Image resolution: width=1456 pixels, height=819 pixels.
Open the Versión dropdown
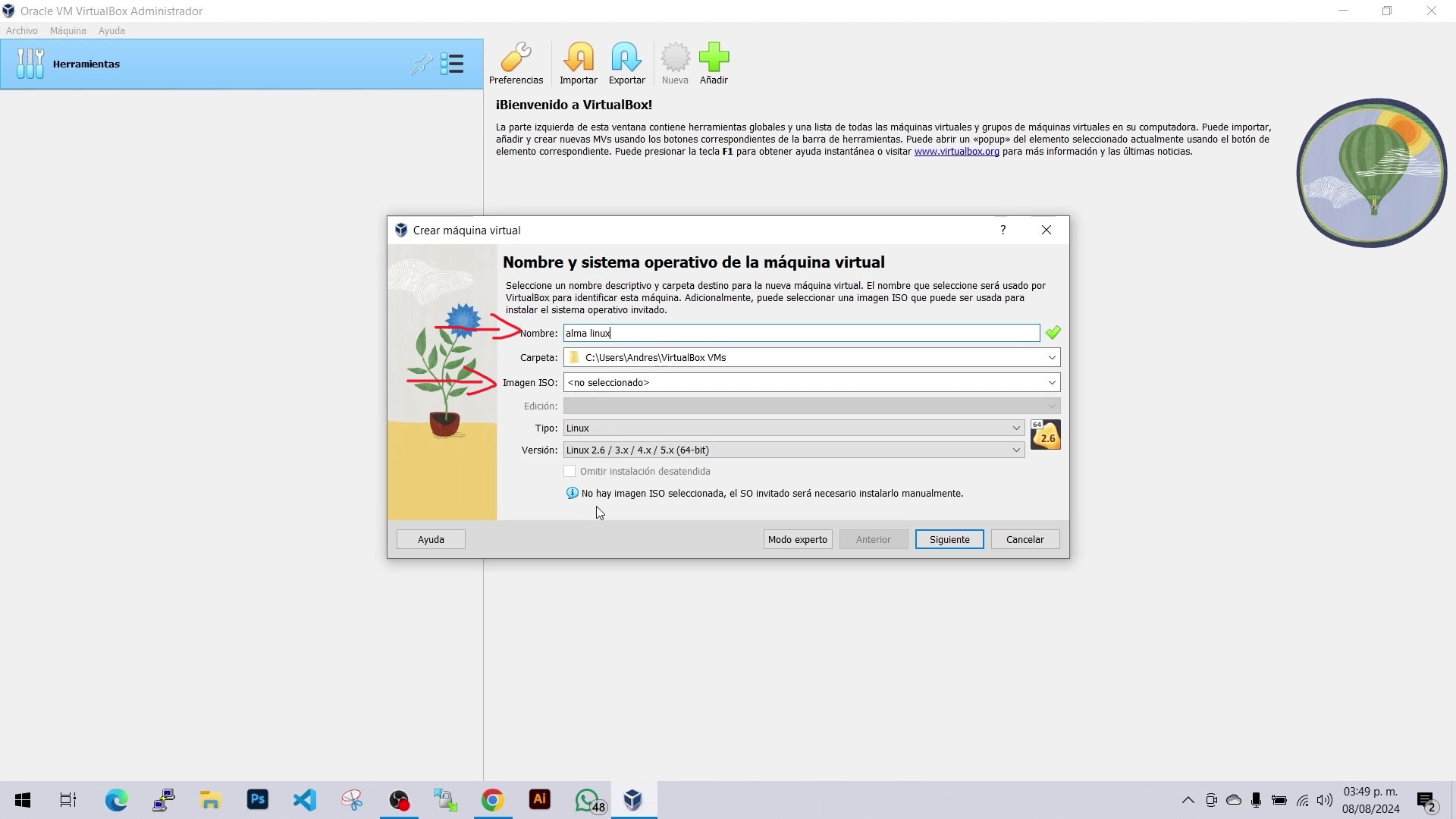(x=794, y=450)
